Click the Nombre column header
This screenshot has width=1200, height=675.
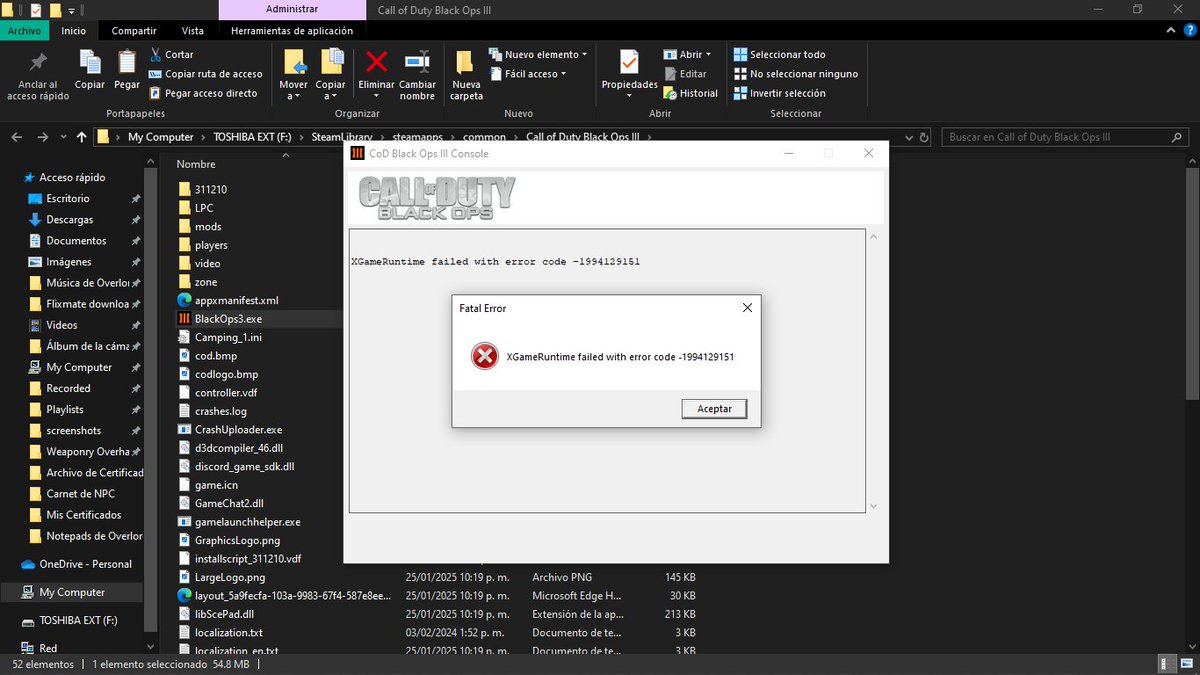[x=196, y=164]
